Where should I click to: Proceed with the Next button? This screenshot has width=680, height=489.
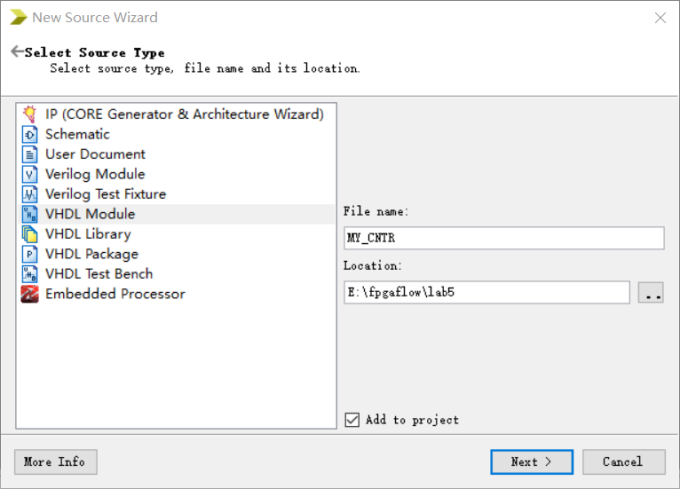coord(531,462)
